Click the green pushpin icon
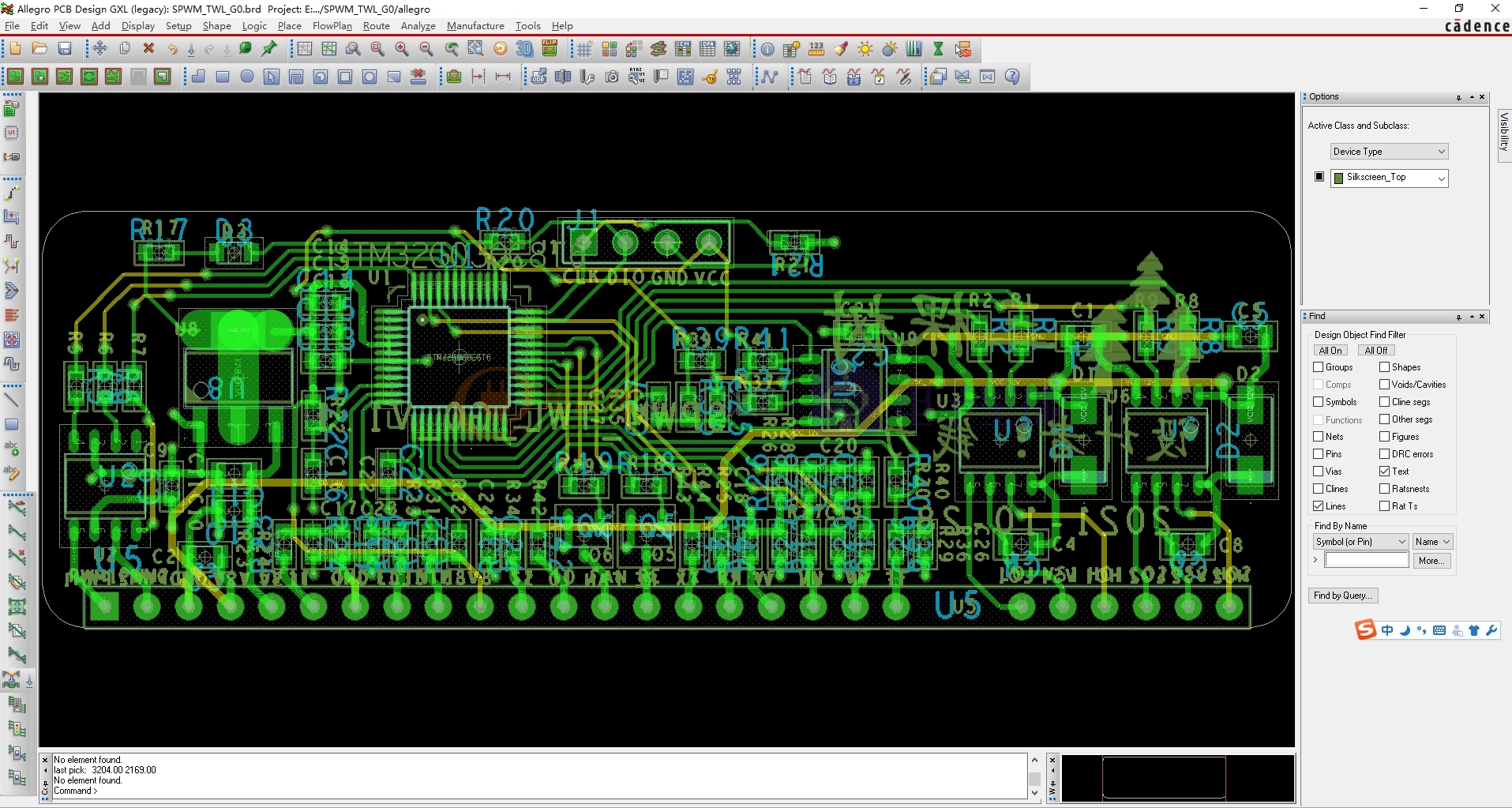 (269, 49)
